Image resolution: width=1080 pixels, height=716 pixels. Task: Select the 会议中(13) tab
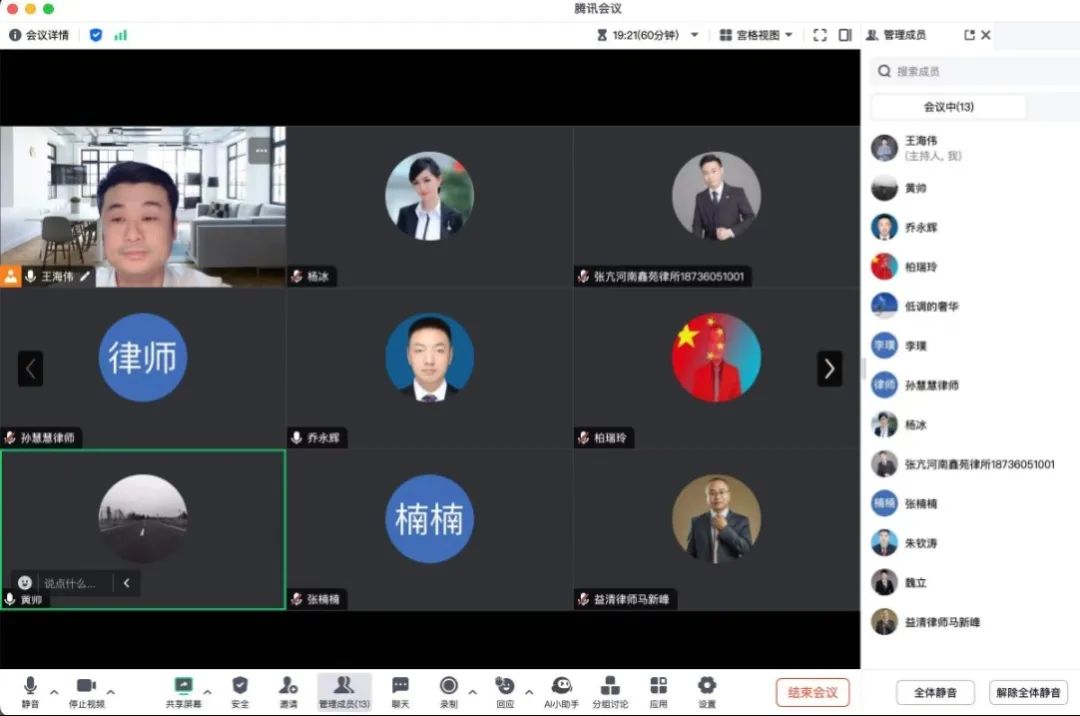[948, 107]
